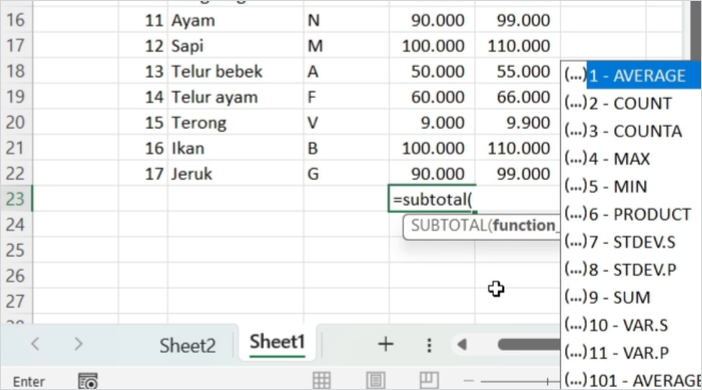Go to previous sheet tab arrow
The width and height of the screenshot is (702, 390).
pos(35,344)
